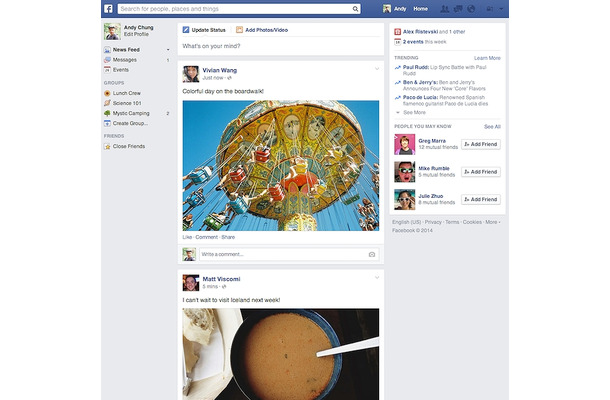Image resolution: width=610 pixels, height=400 pixels.
Task: Click trending arrow icon beside Paul Rudd
Action: click(x=398, y=67)
